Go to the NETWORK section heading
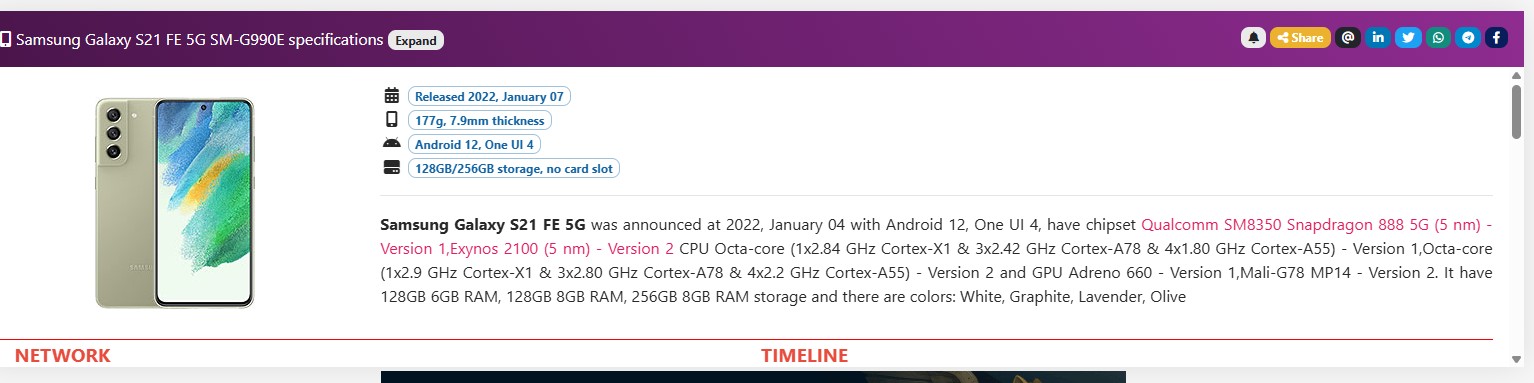1534x383 pixels. tap(62, 355)
